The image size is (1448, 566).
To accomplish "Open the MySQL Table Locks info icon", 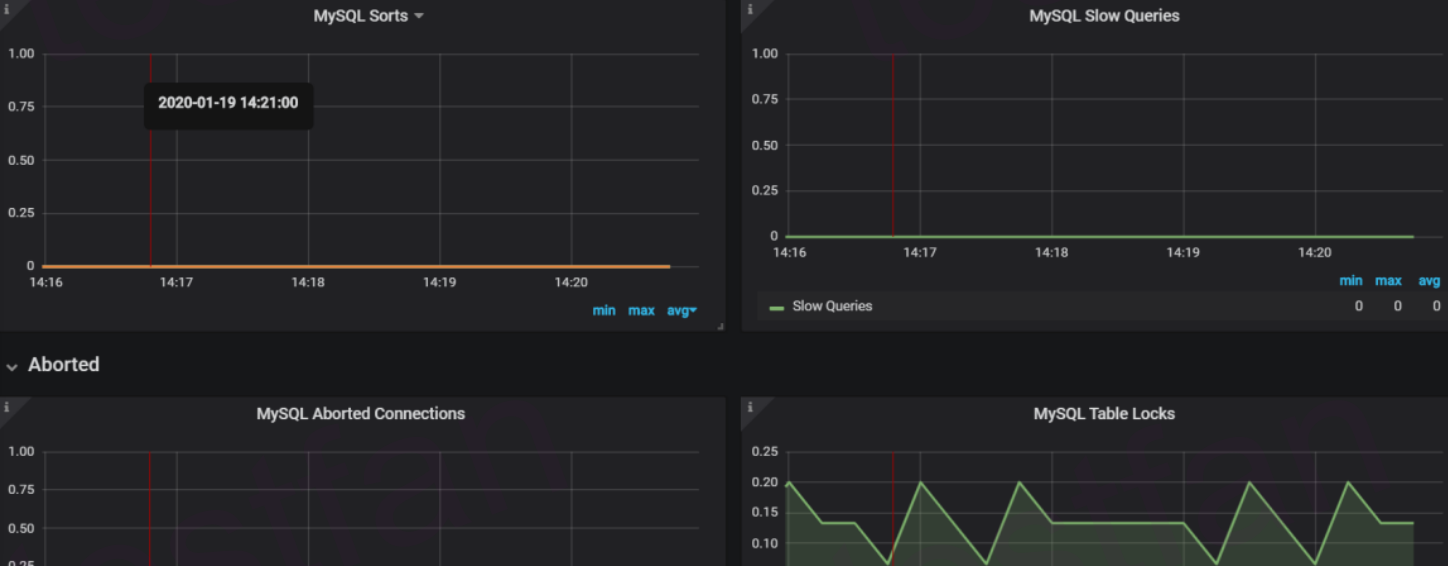I will coord(749,406).
